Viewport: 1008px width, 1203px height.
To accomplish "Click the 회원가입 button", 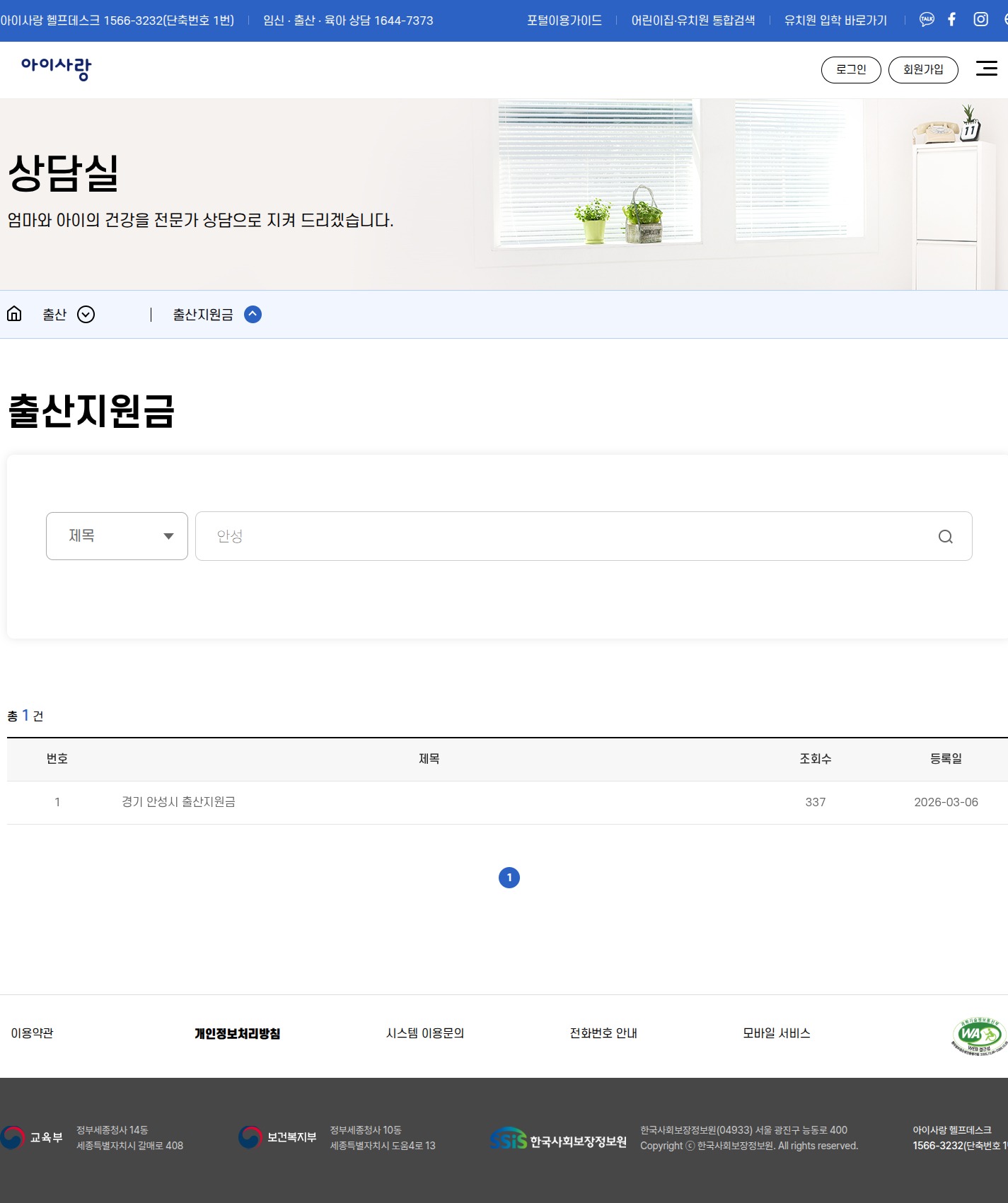I will [x=923, y=69].
